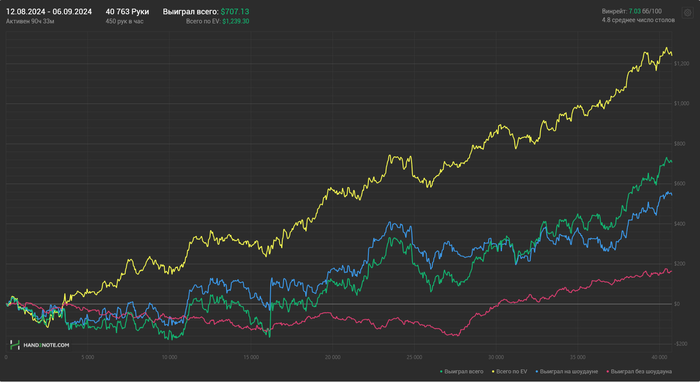Toggle 'Выиграл всего' green line in legend
This screenshot has height=382, width=700.
pyautogui.click(x=462, y=371)
